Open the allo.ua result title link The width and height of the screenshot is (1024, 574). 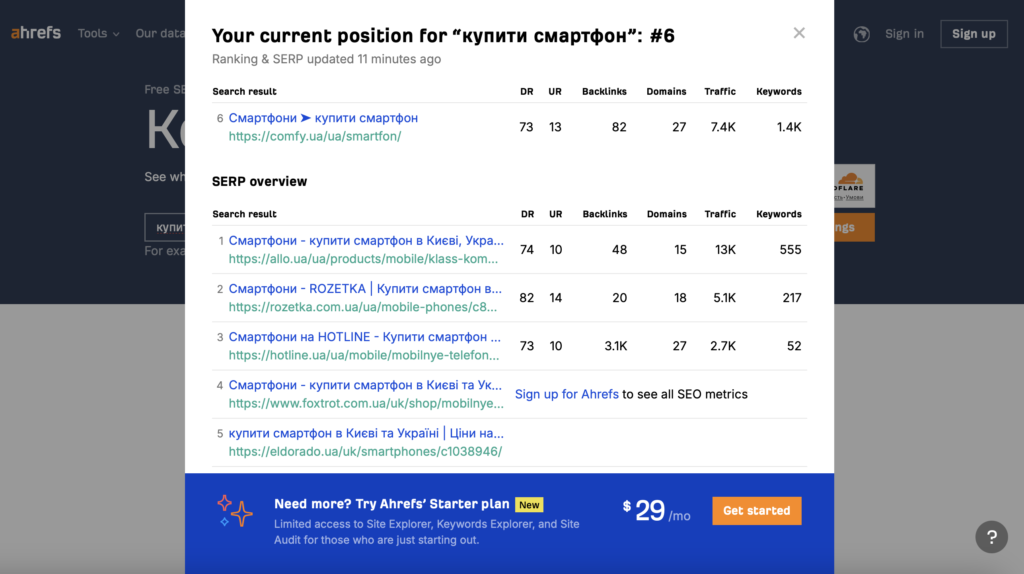pyautogui.click(x=366, y=241)
